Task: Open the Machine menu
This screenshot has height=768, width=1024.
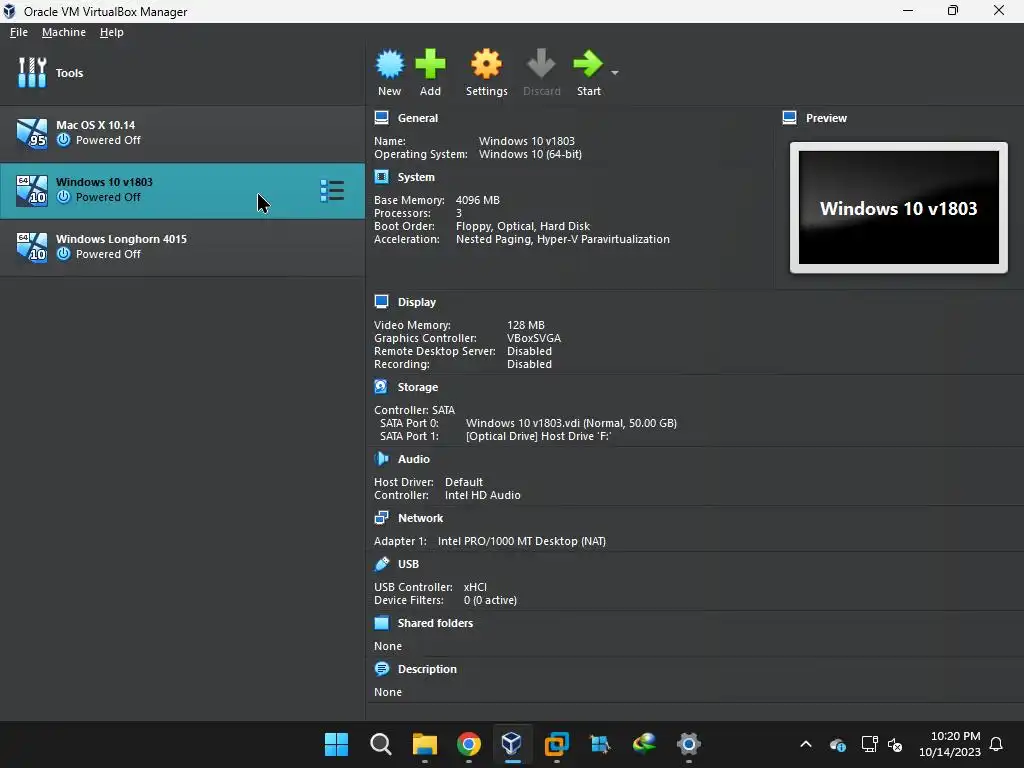Action: [64, 32]
